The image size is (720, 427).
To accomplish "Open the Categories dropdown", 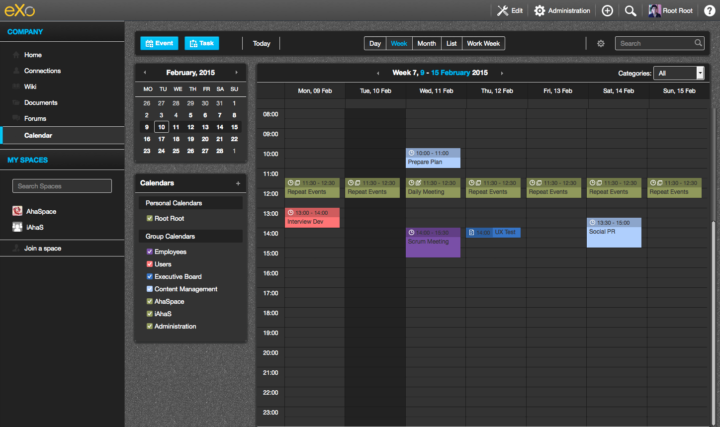I will (678, 73).
